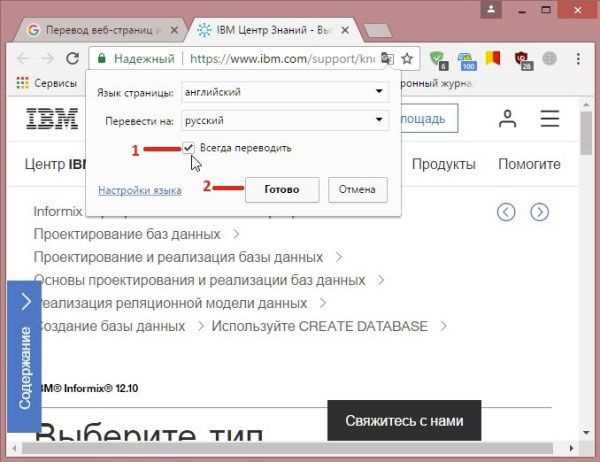Screen dimensions: 600x462
Task: Open the "Настройки языка" link
Action: pos(140,190)
